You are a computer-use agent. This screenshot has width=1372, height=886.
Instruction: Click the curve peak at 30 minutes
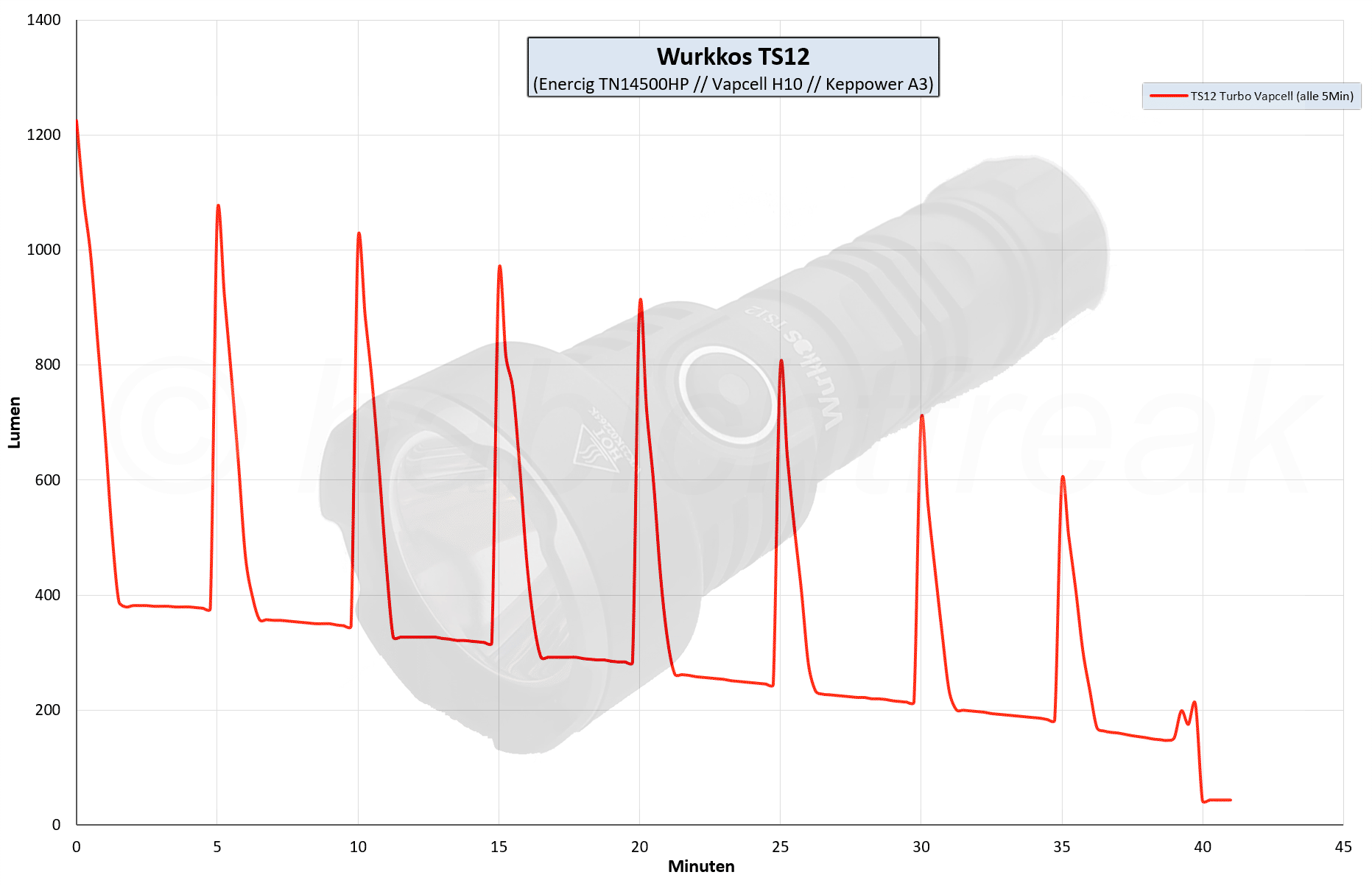tap(922, 416)
